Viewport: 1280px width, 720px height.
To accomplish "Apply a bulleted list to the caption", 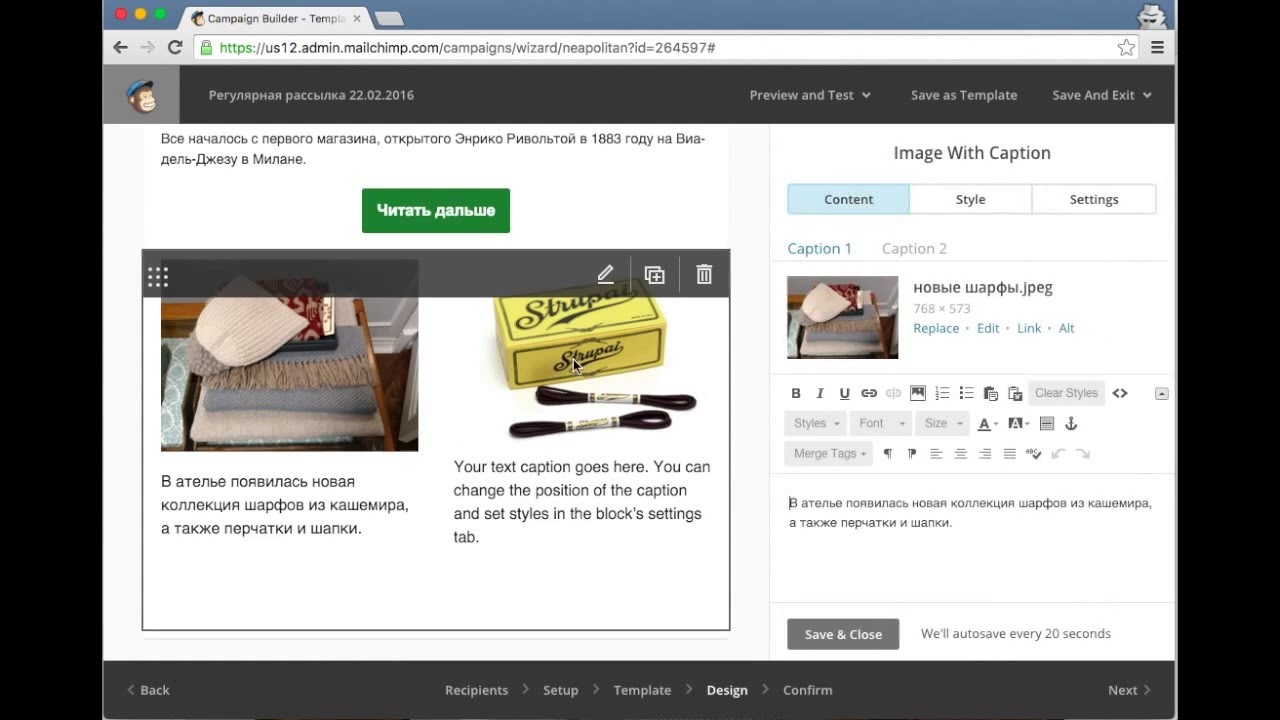I will [966, 393].
